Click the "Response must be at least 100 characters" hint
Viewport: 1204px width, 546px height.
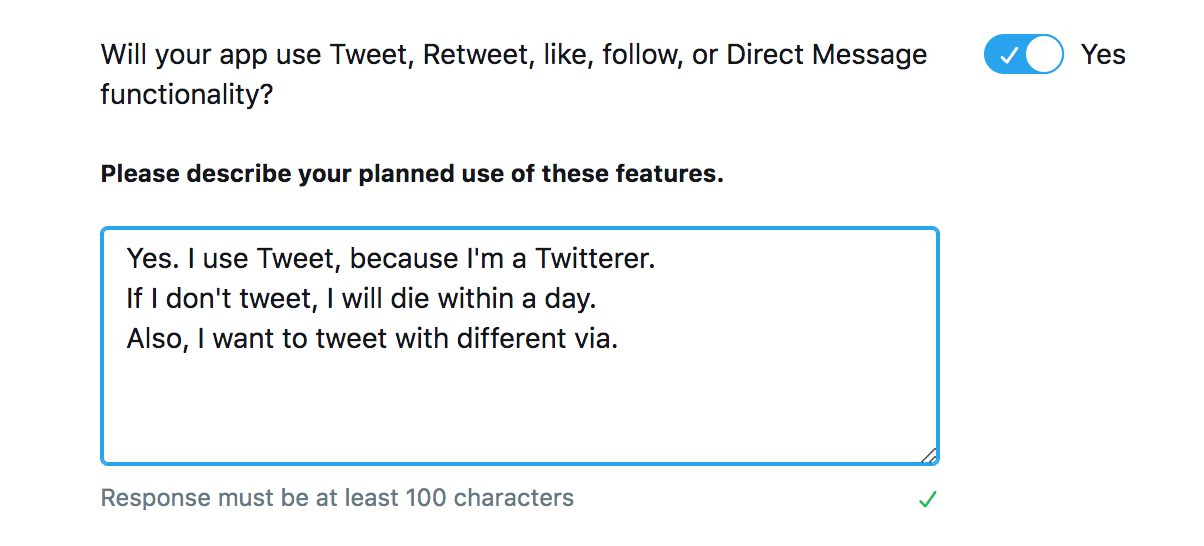coord(337,498)
